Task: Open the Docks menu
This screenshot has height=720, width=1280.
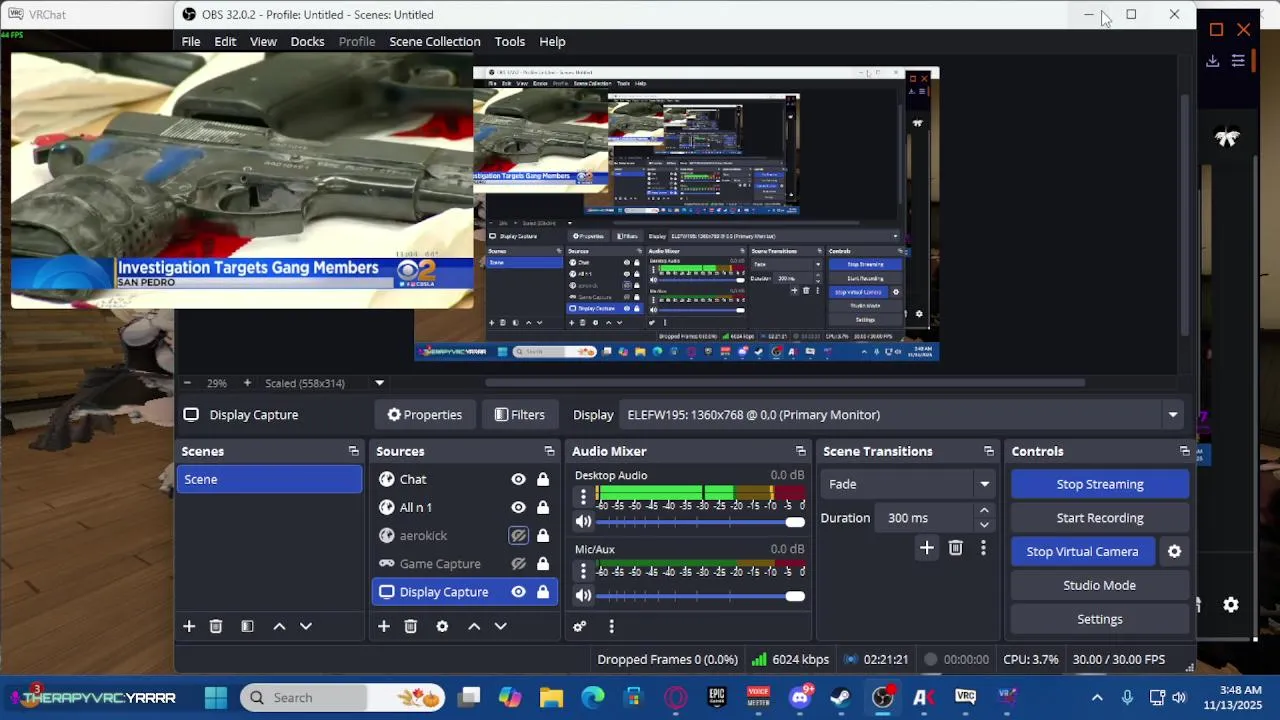Action: (x=307, y=41)
